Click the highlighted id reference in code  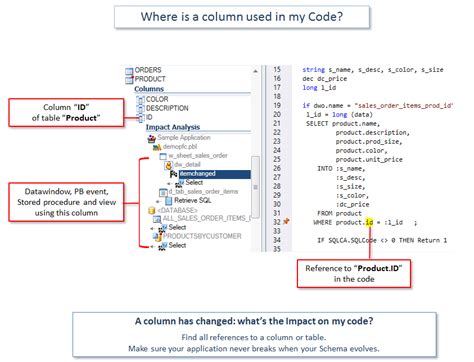[x=369, y=222]
